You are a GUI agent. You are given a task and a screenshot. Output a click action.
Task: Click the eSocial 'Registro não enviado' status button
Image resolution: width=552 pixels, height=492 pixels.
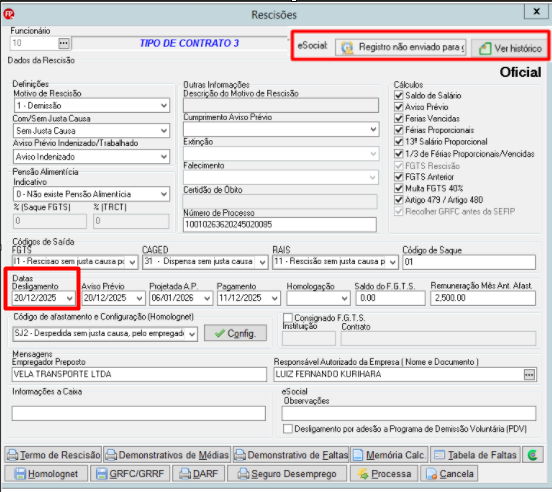click(401, 47)
